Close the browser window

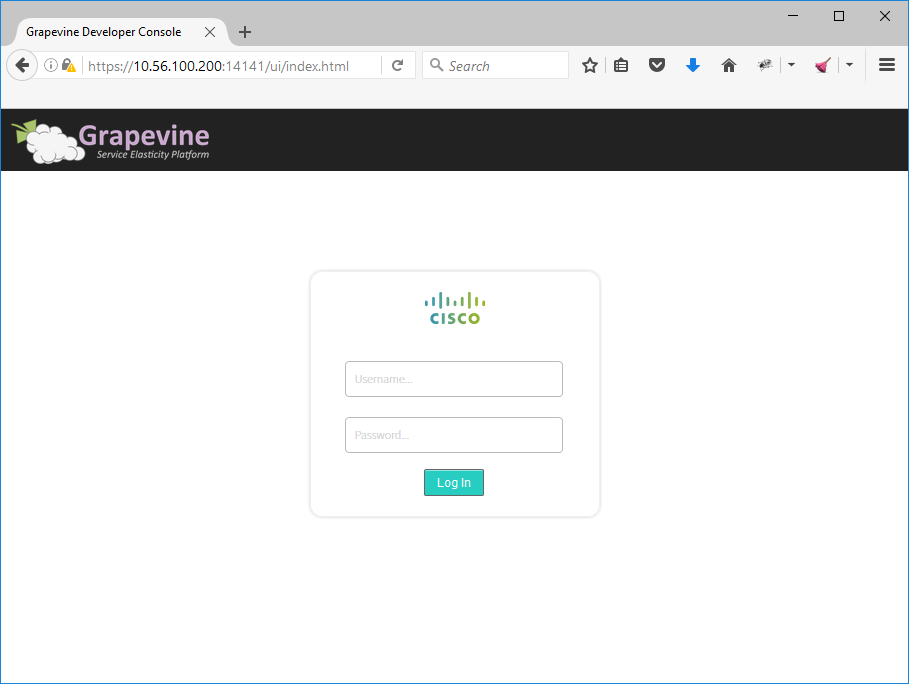pos(885,16)
